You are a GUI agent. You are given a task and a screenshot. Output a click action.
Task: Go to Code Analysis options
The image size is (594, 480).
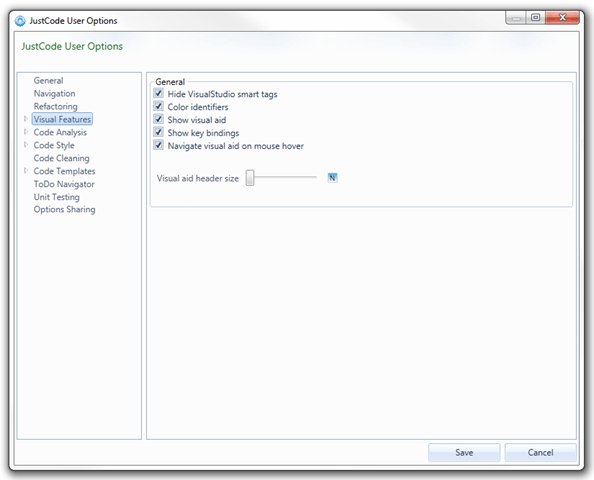click(60, 133)
